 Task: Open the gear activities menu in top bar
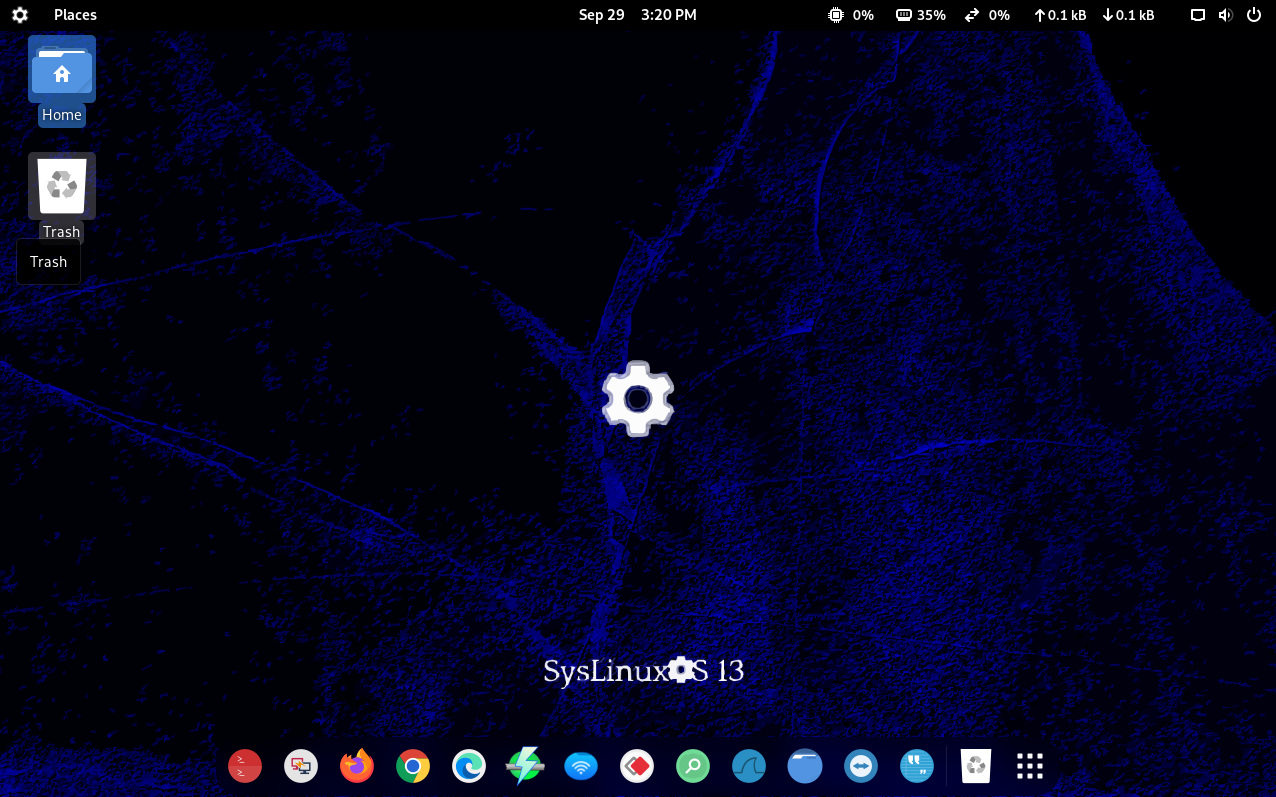[20, 15]
